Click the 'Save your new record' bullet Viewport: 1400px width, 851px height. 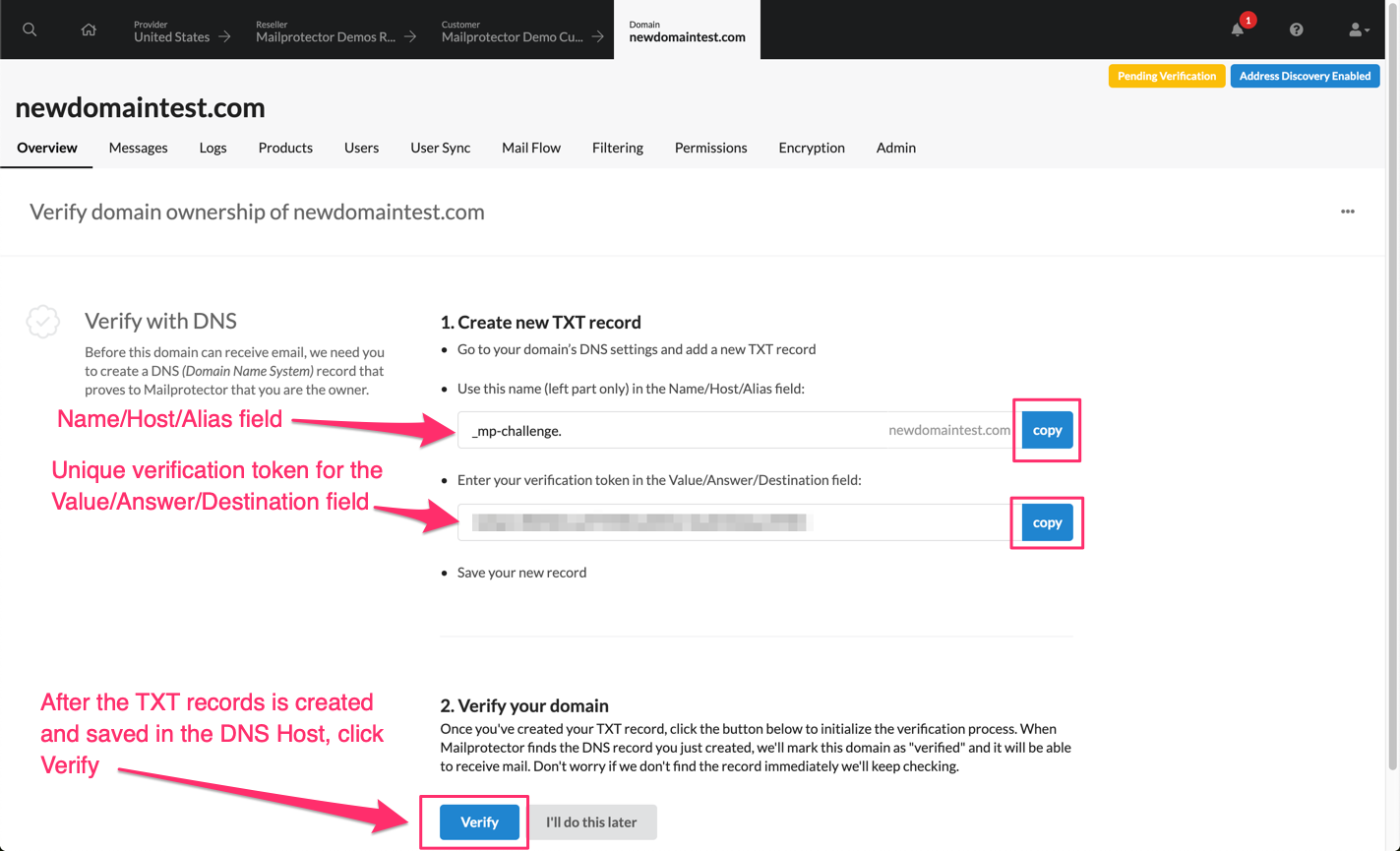[521, 573]
